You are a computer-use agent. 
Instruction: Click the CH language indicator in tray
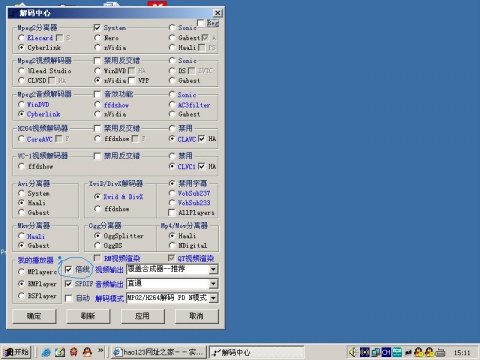click(386, 352)
